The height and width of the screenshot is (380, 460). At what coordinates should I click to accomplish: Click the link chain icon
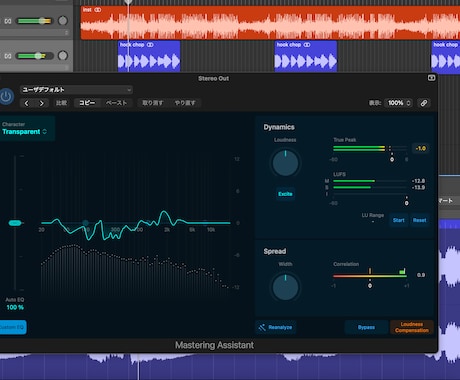click(x=424, y=103)
